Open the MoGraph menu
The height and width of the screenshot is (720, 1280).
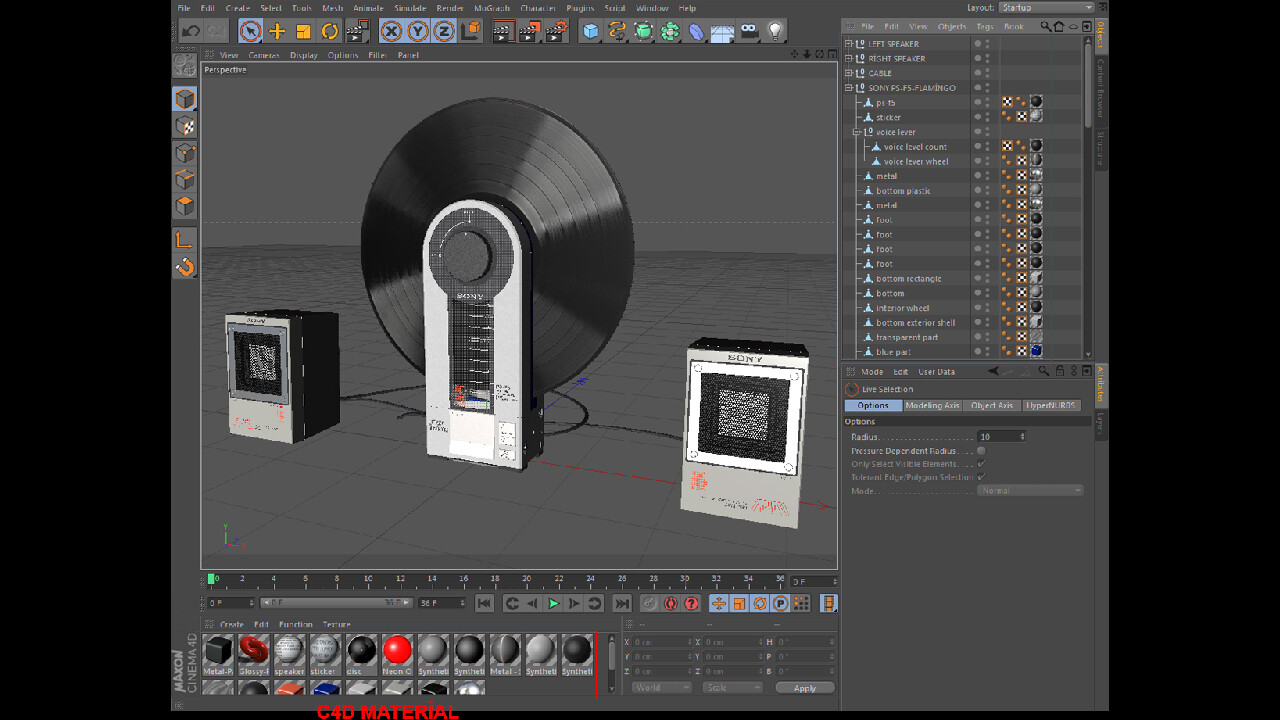493,7
